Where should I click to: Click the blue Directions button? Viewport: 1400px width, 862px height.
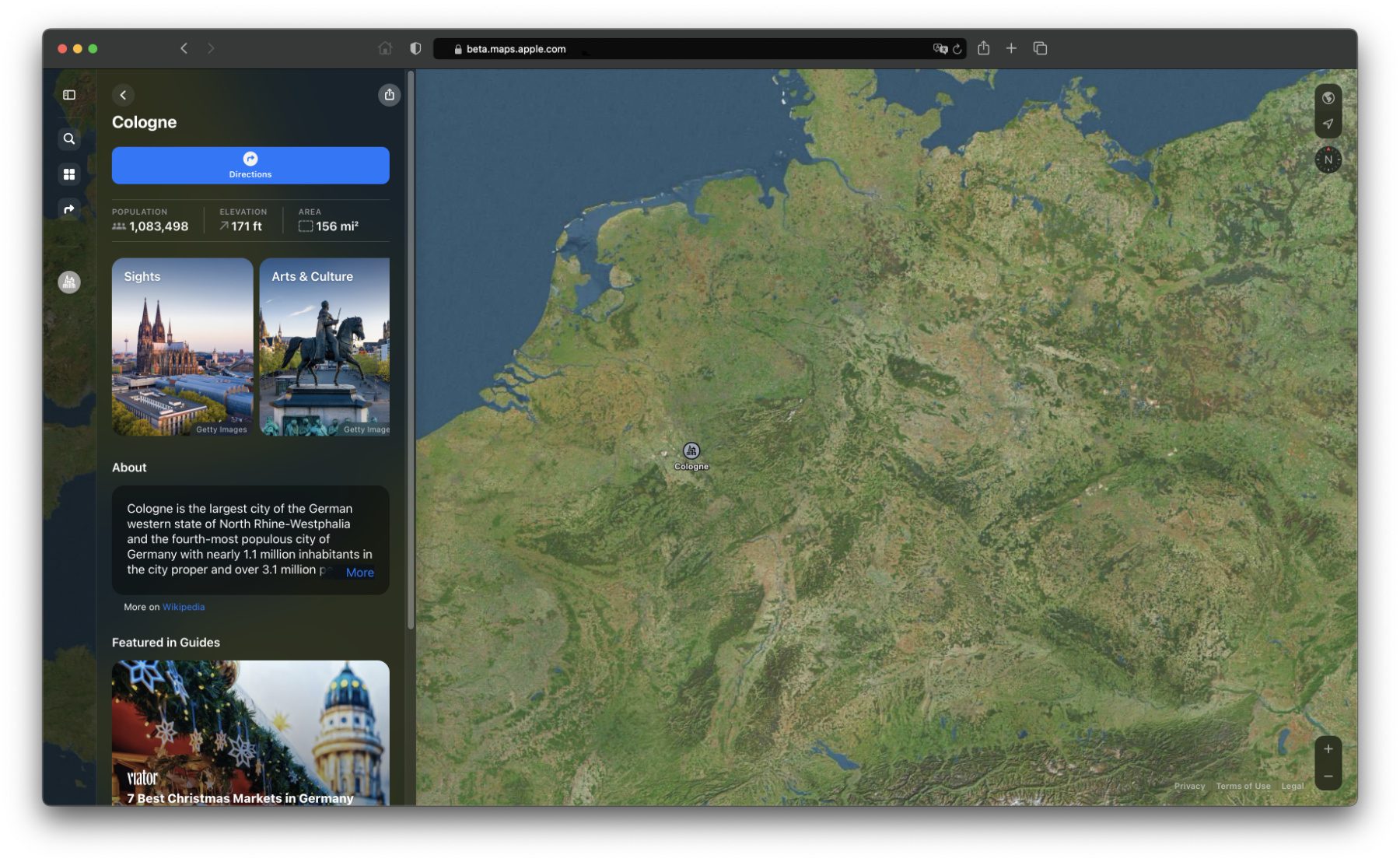click(250, 166)
